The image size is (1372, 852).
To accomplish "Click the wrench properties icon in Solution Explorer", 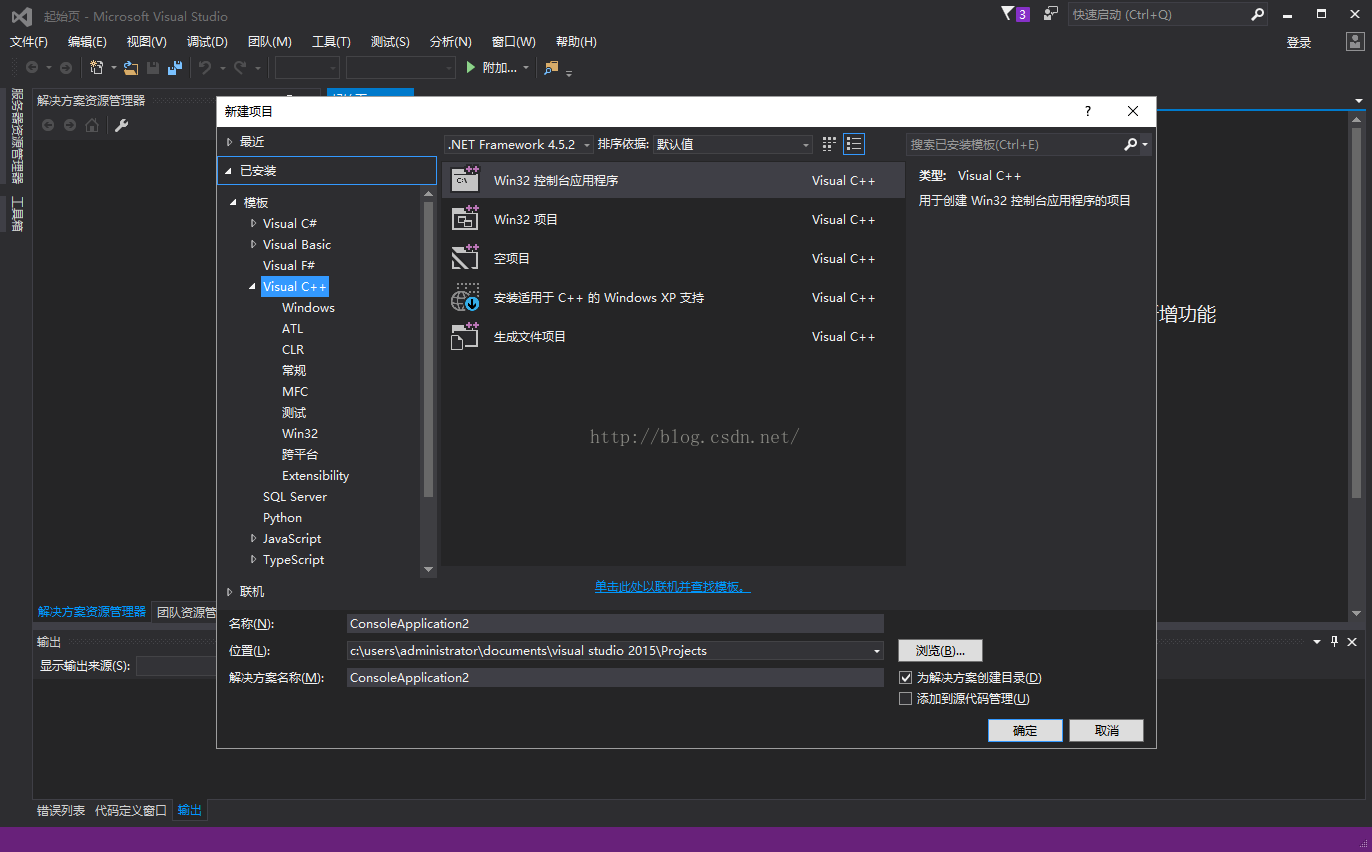I will 121,125.
